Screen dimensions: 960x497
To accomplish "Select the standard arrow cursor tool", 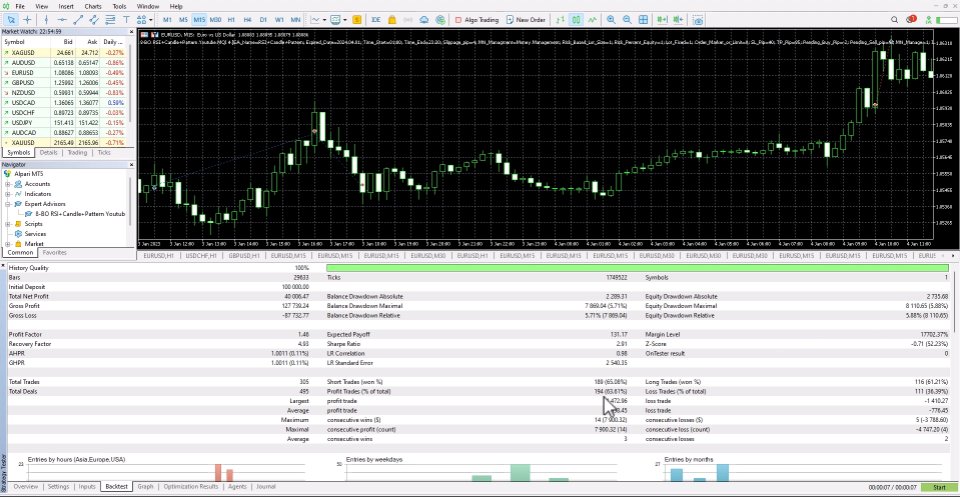I will 10,20.
